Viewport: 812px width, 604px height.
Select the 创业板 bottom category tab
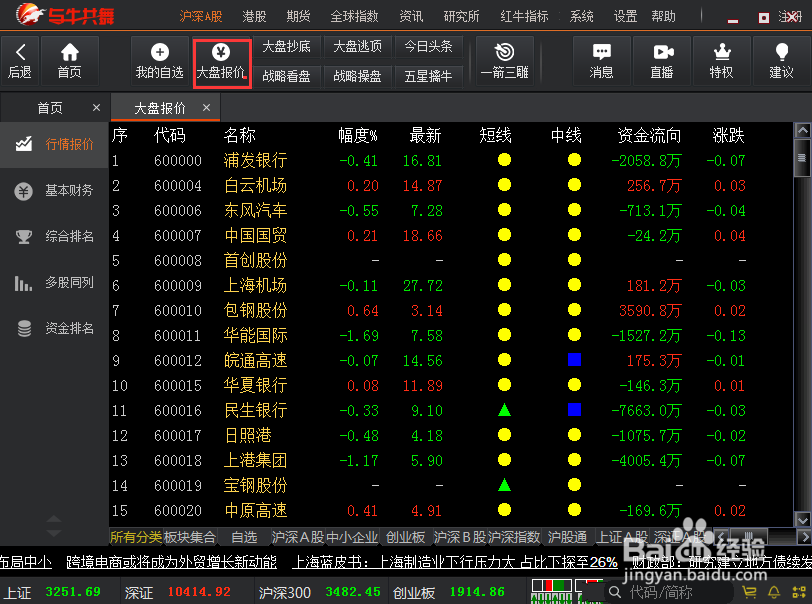click(x=405, y=537)
